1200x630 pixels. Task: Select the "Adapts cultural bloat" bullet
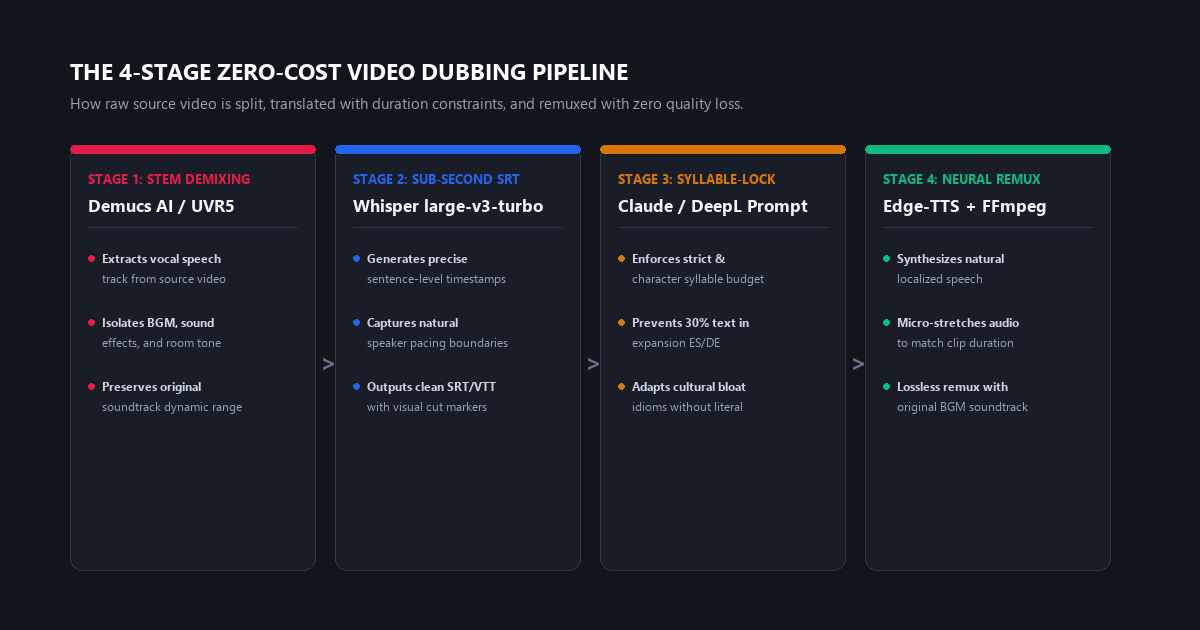689,387
